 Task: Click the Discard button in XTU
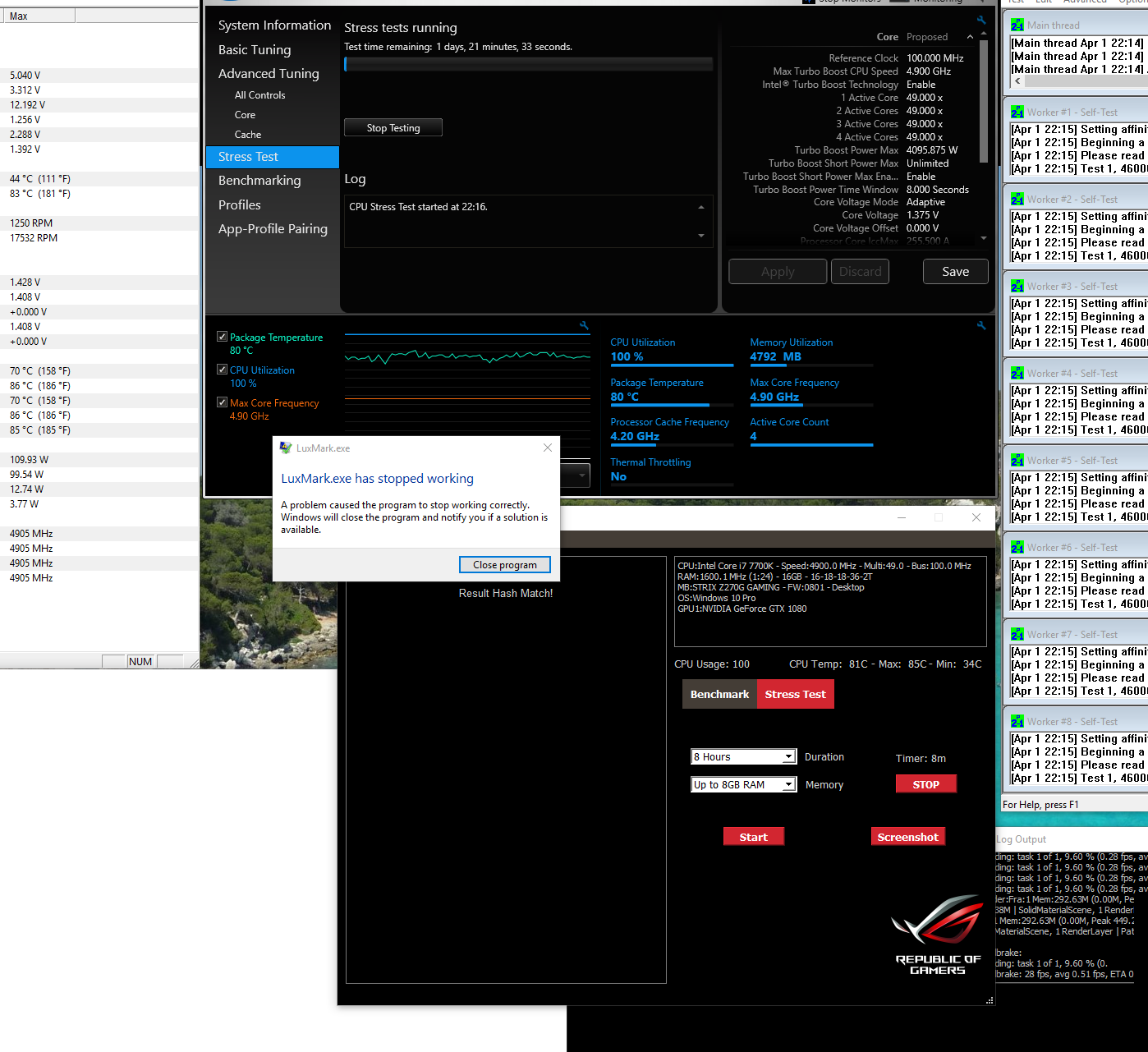(861, 272)
